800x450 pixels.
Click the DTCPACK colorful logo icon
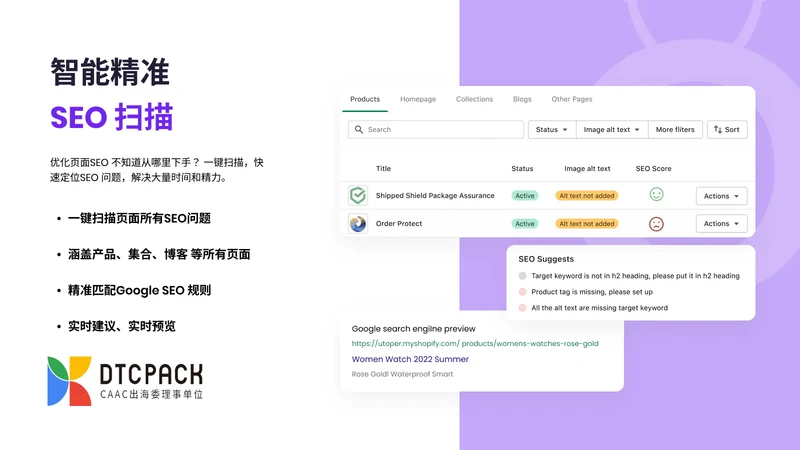point(69,381)
